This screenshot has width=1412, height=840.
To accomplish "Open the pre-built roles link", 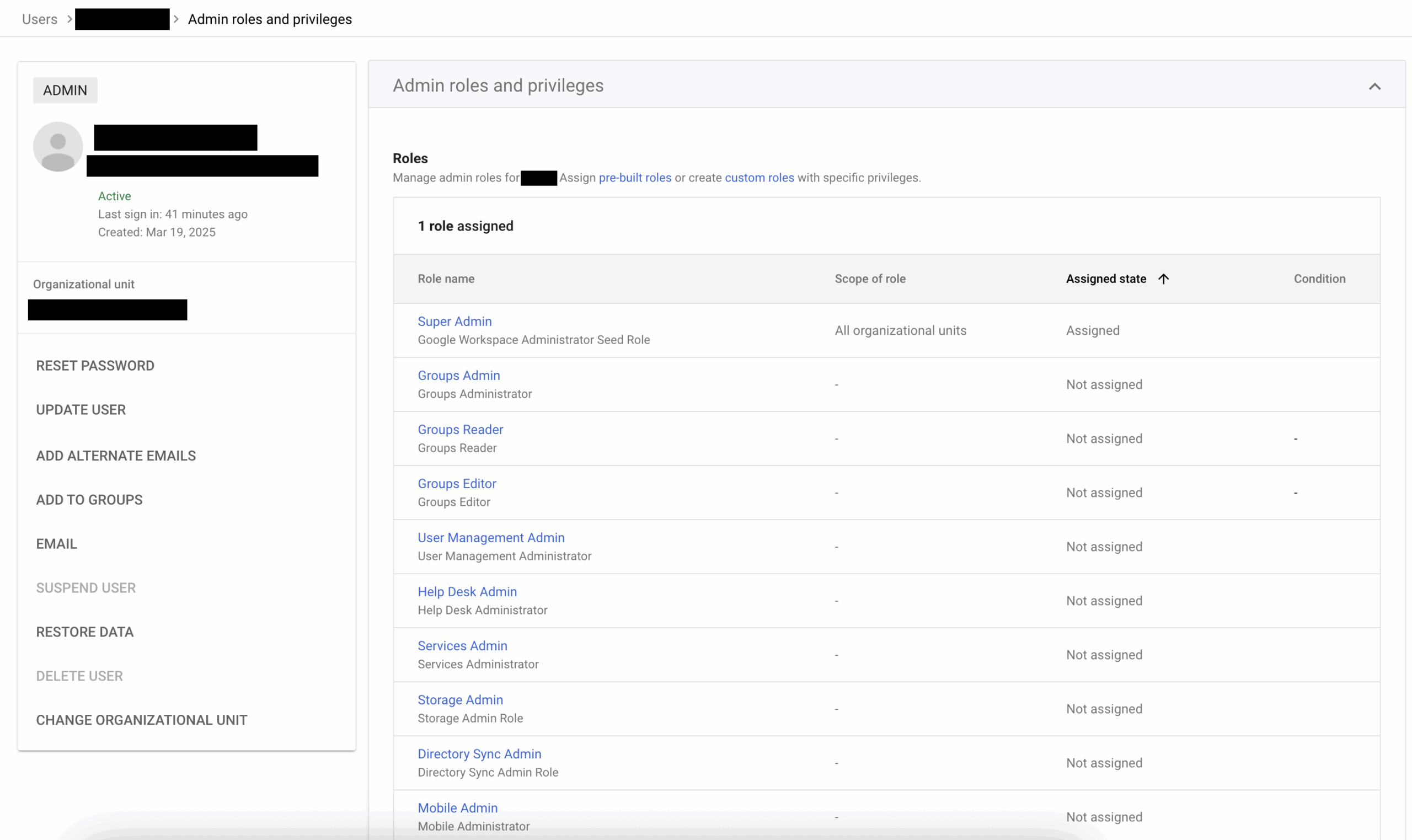I will 635,178.
